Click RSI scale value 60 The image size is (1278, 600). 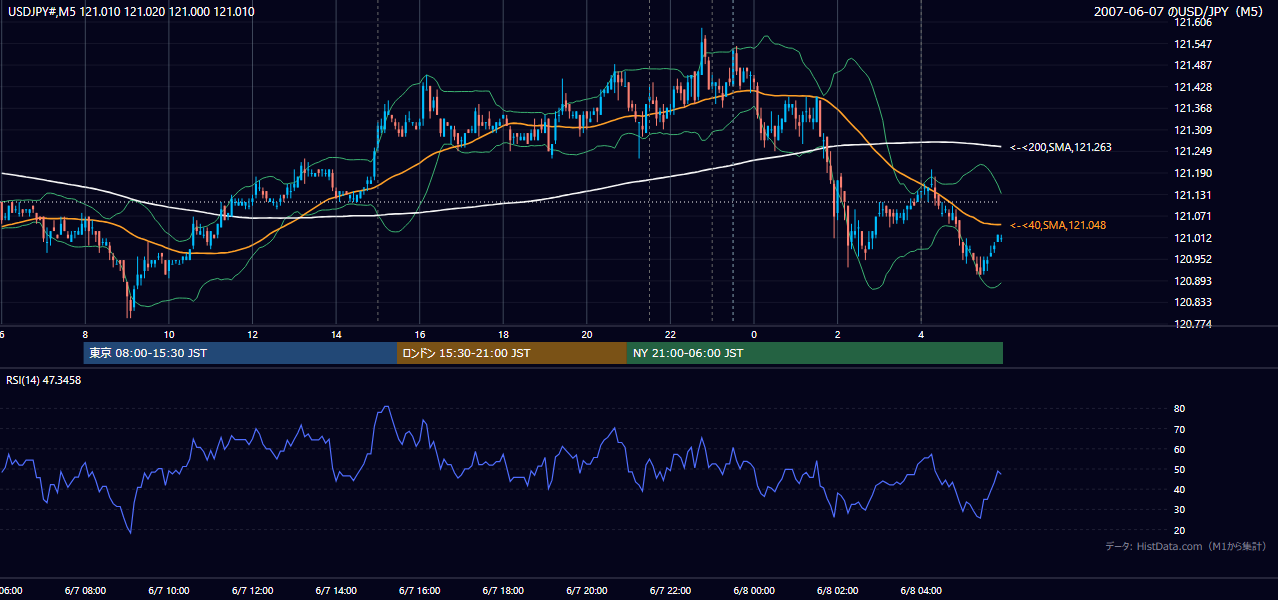(1180, 449)
